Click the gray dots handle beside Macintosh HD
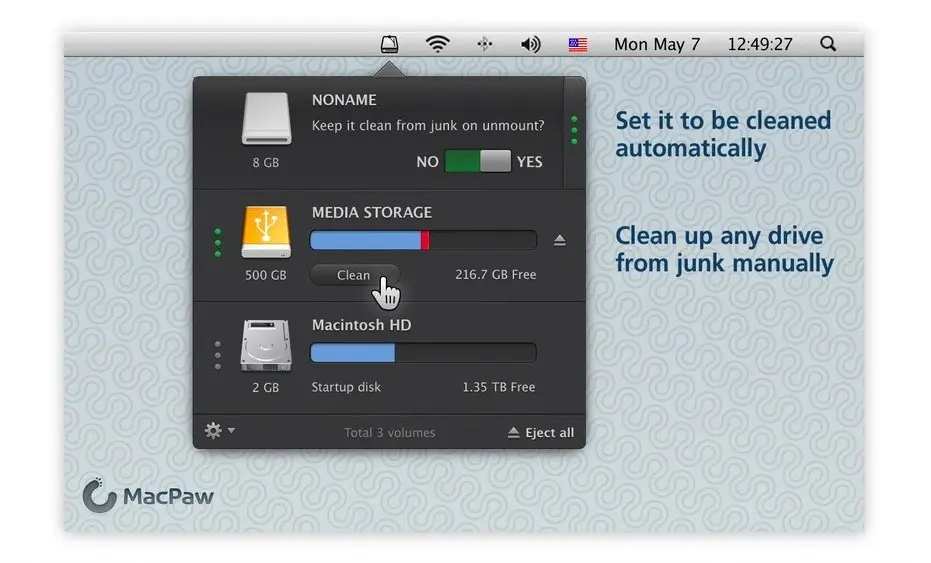The width and height of the screenshot is (931, 563). tap(218, 355)
